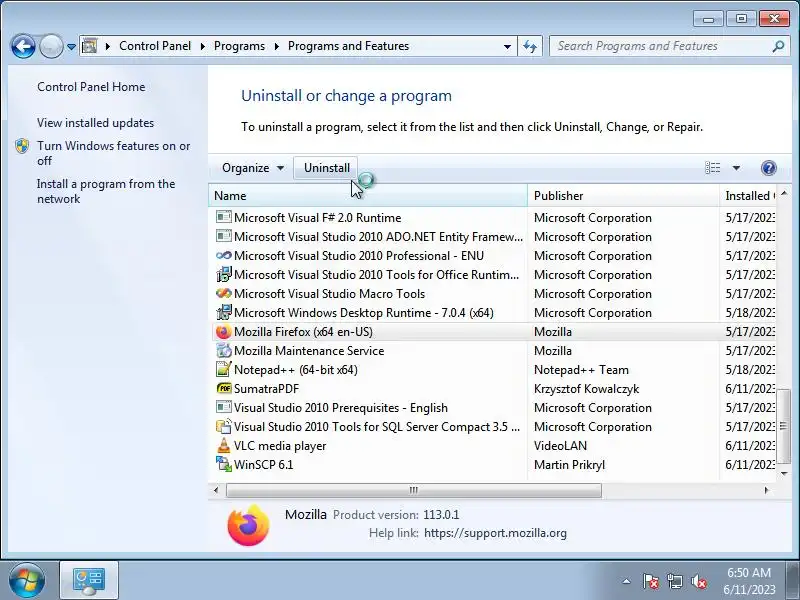Screen dimensions: 800x600
Task: Expand the arrow after Control Panel breadcrumb
Action: (x=203, y=46)
